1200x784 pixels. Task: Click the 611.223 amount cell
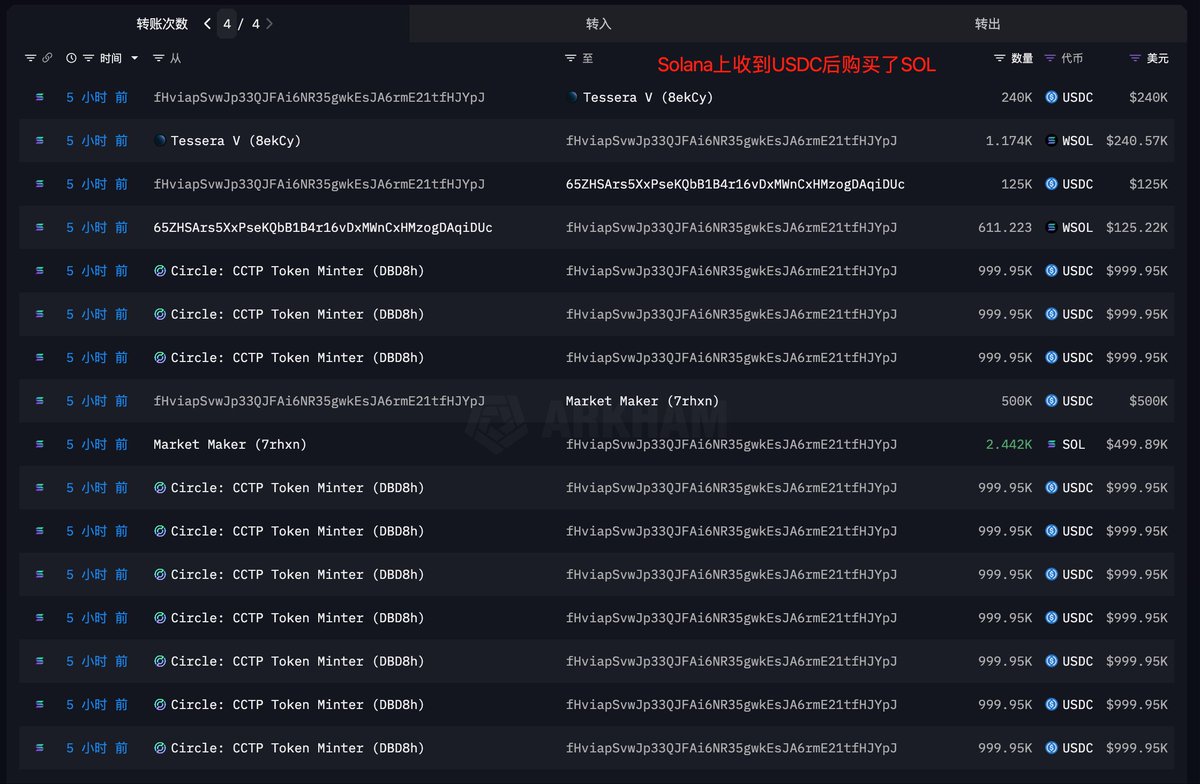pyautogui.click(x=1005, y=228)
